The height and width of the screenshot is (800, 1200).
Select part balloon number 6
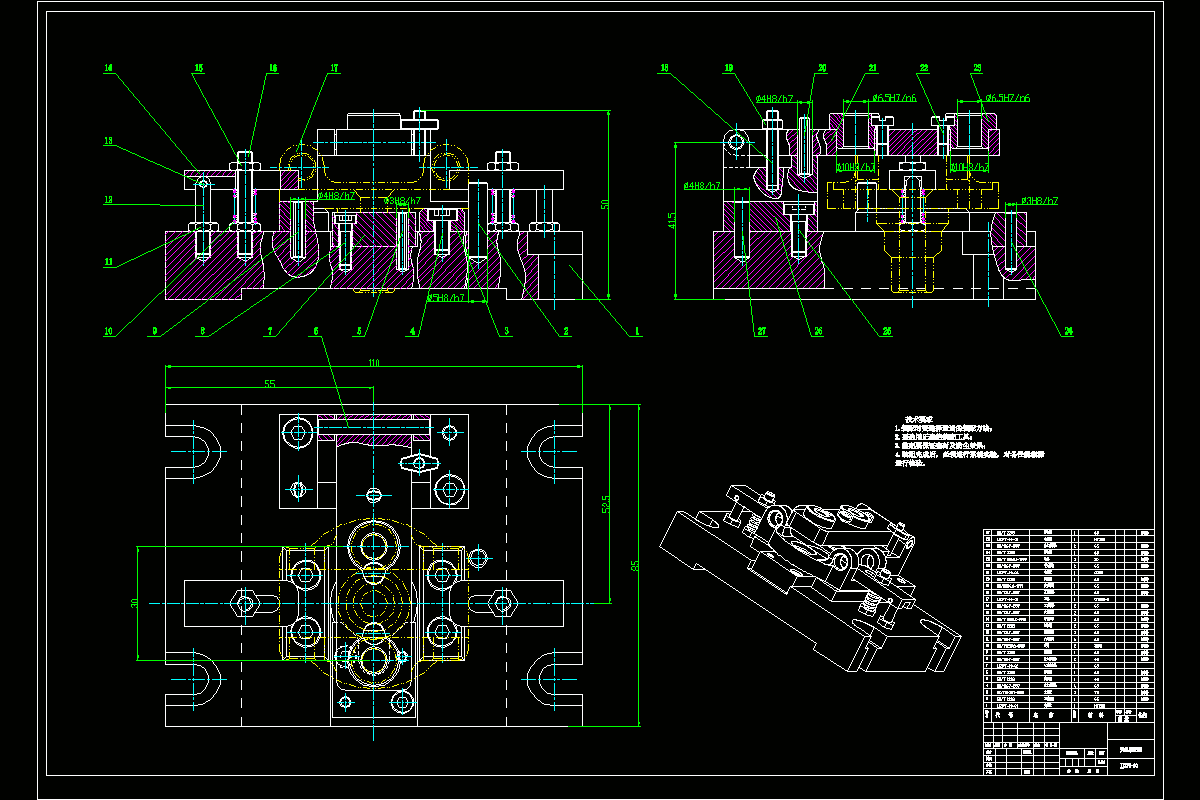click(x=316, y=332)
